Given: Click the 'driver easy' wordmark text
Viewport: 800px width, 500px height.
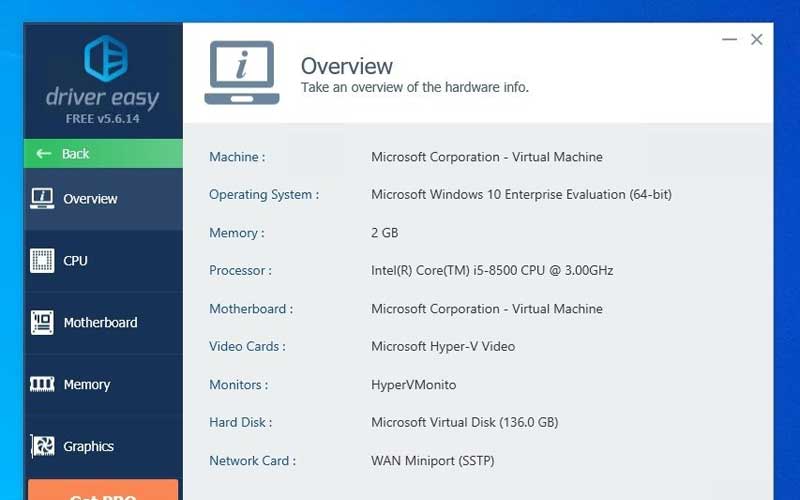Looking at the screenshot, I should (103, 97).
